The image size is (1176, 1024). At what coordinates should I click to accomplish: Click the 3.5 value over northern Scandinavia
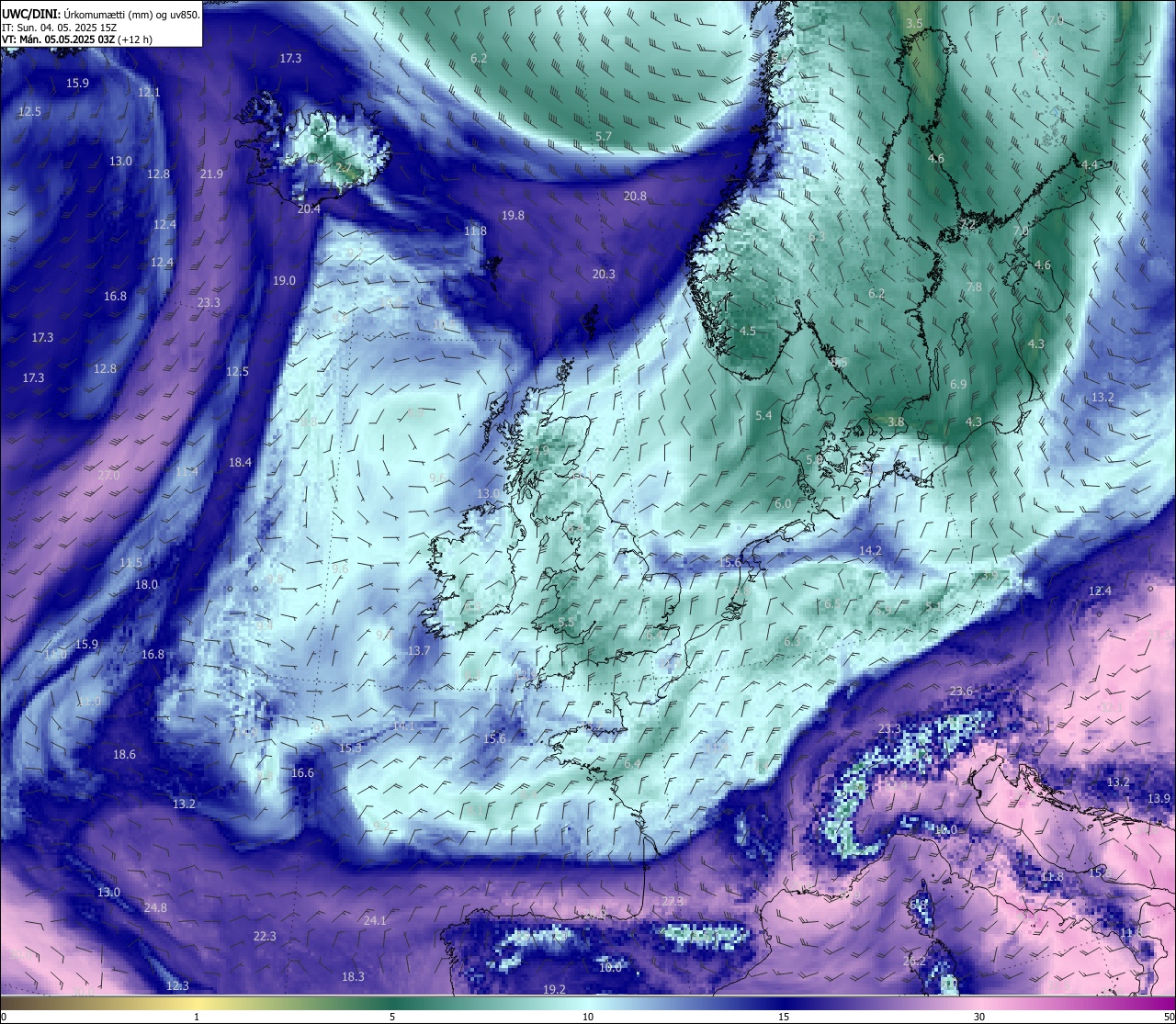pos(913,24)
